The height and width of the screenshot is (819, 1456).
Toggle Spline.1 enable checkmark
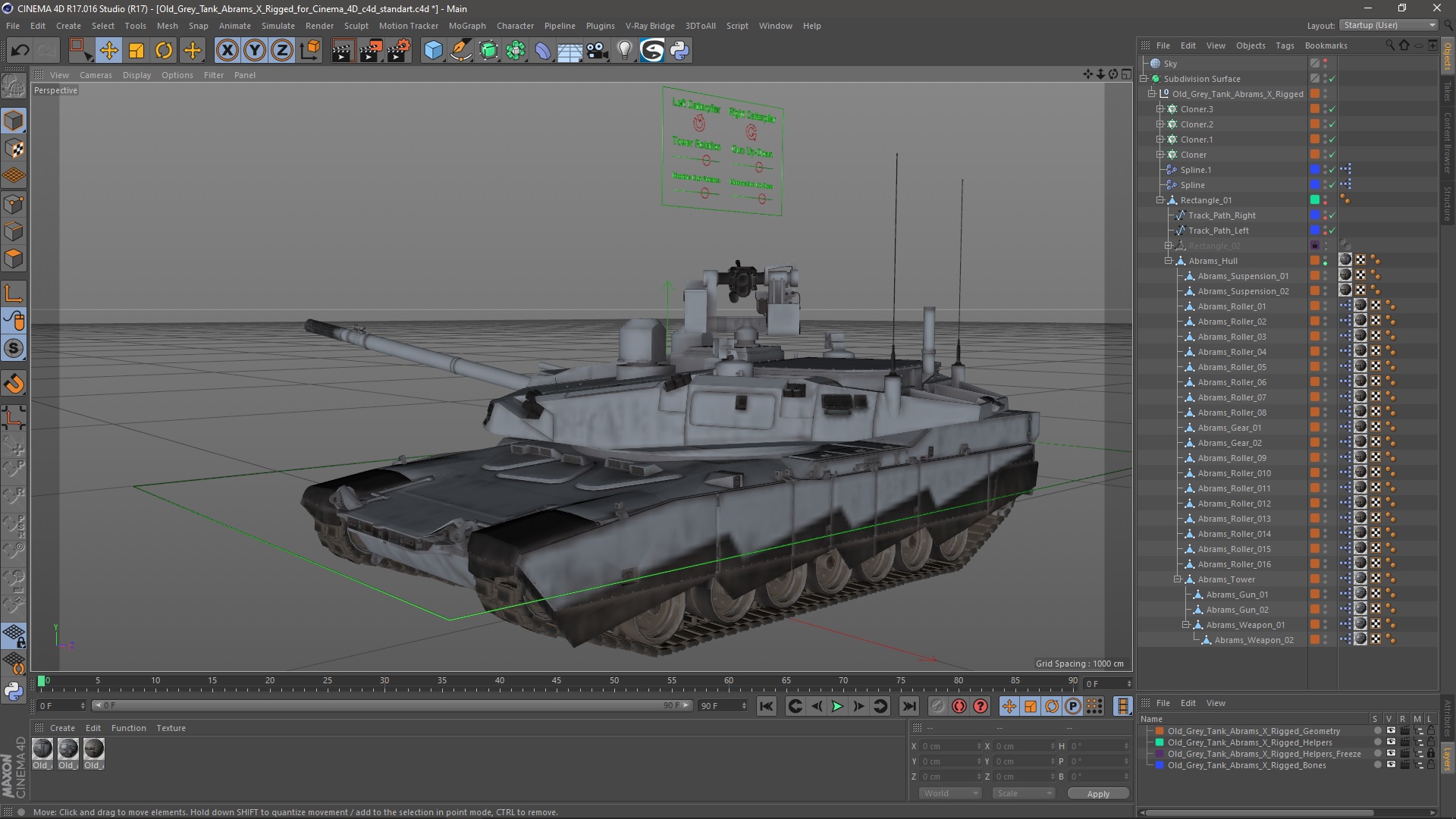click(x=1332, y=170)
